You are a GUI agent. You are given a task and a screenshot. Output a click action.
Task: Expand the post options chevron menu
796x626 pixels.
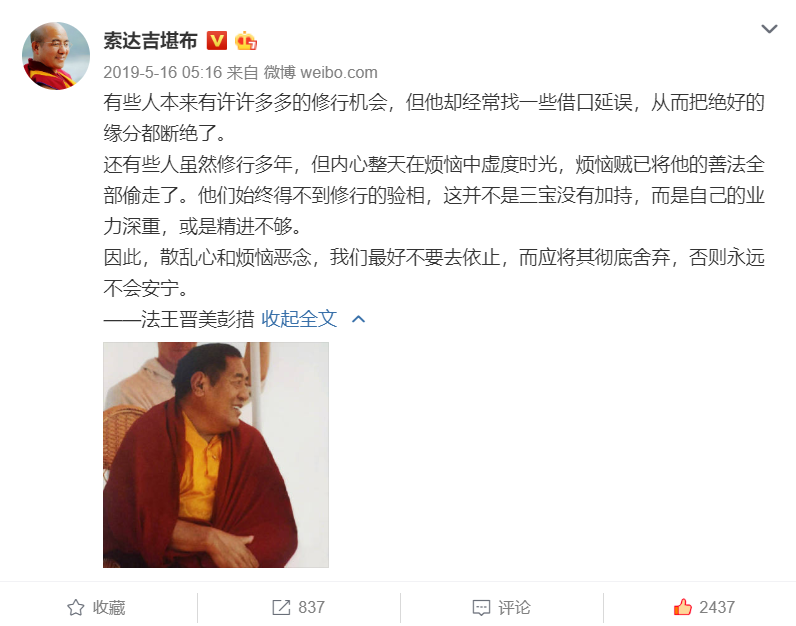point(769,29)
